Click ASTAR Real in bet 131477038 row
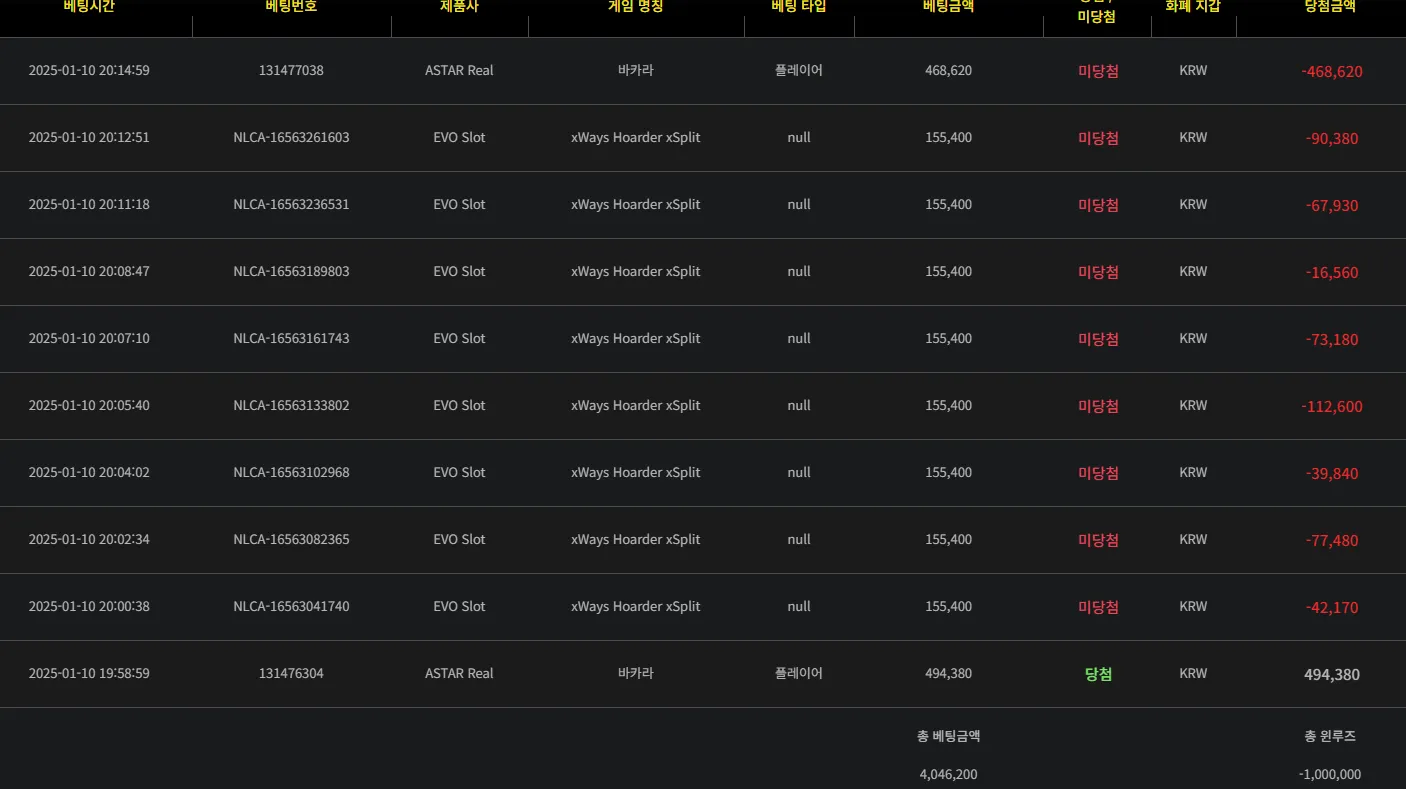 [x=459, y=71]
